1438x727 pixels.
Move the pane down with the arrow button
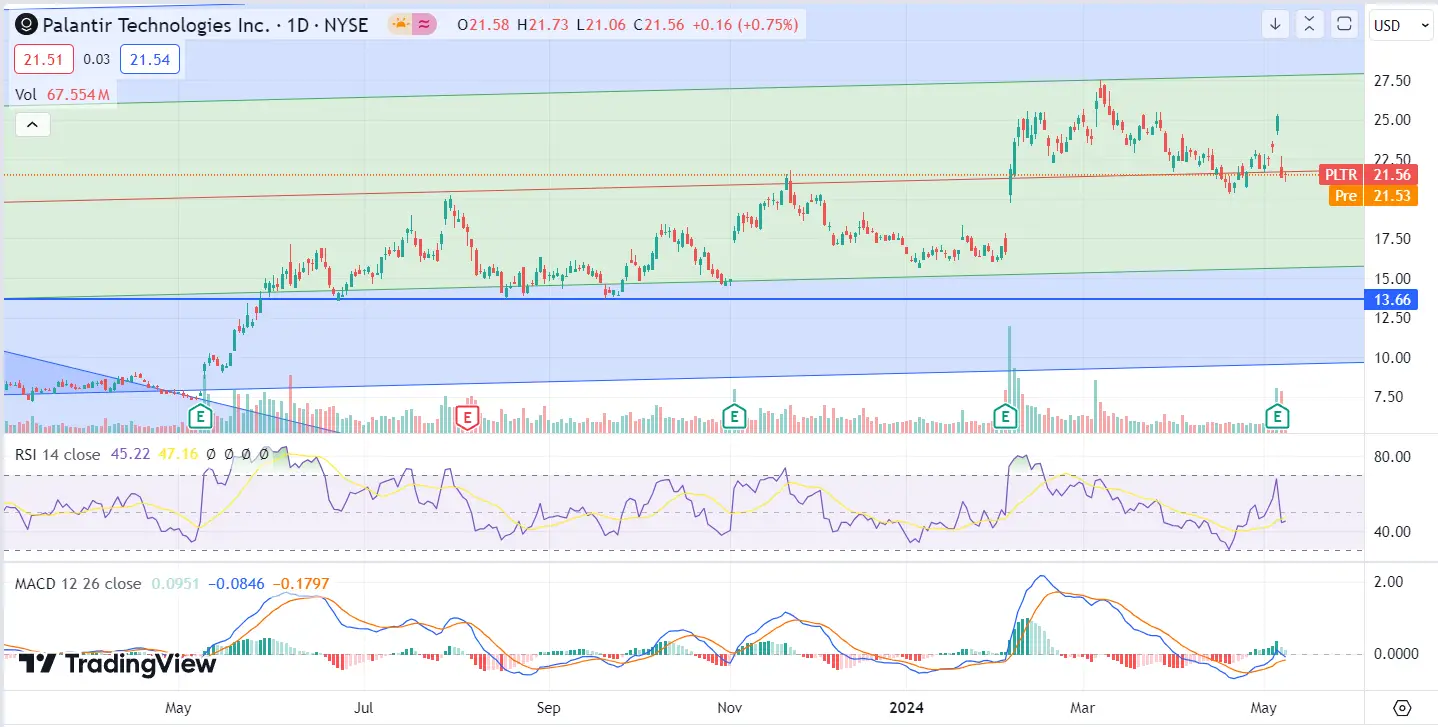click(x=1275, y=25)
